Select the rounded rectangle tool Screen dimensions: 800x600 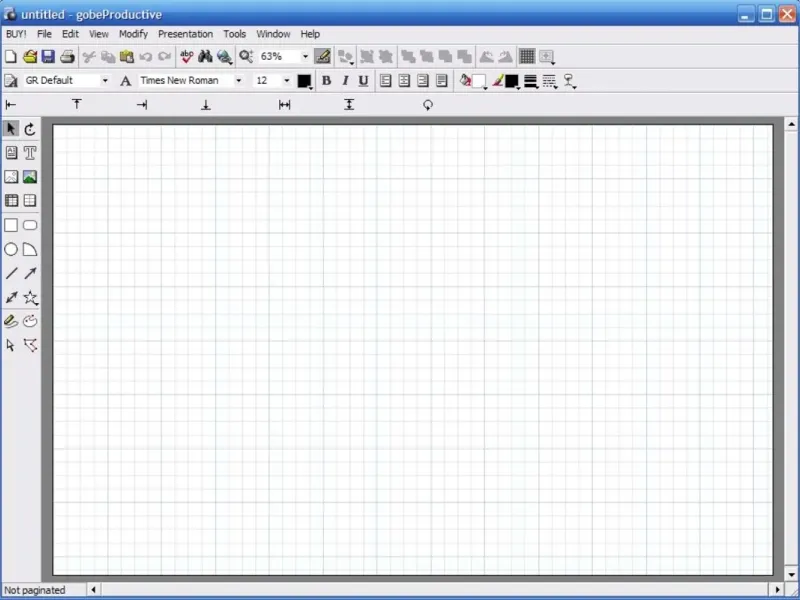point(30,225)
